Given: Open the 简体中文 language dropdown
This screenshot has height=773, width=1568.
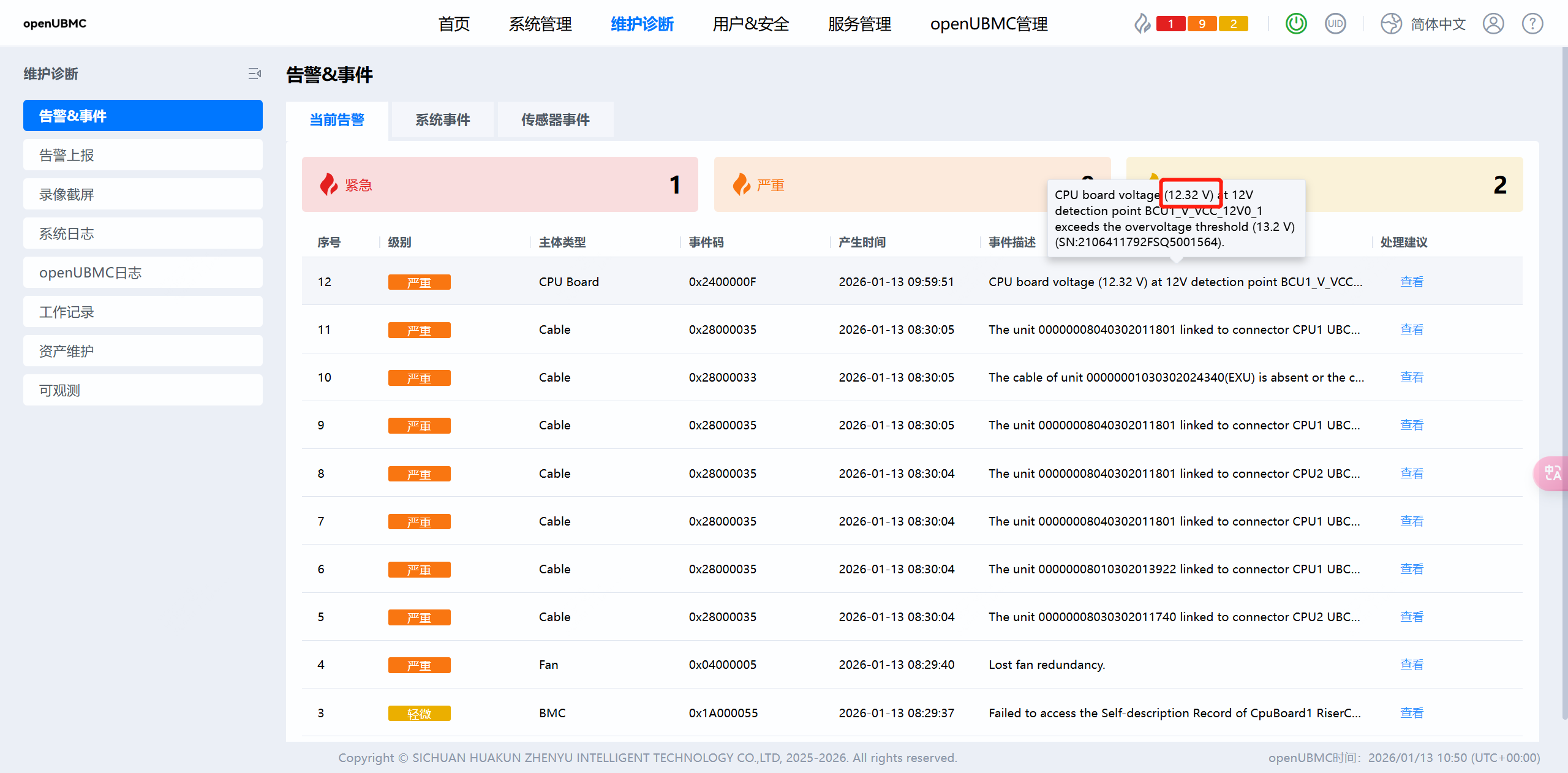Looking at the screenshot, I should point(1438,24).
